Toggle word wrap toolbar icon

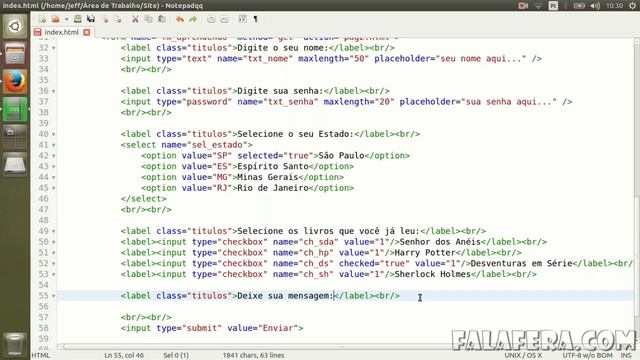pyautogui.click(x=242, y=19)
